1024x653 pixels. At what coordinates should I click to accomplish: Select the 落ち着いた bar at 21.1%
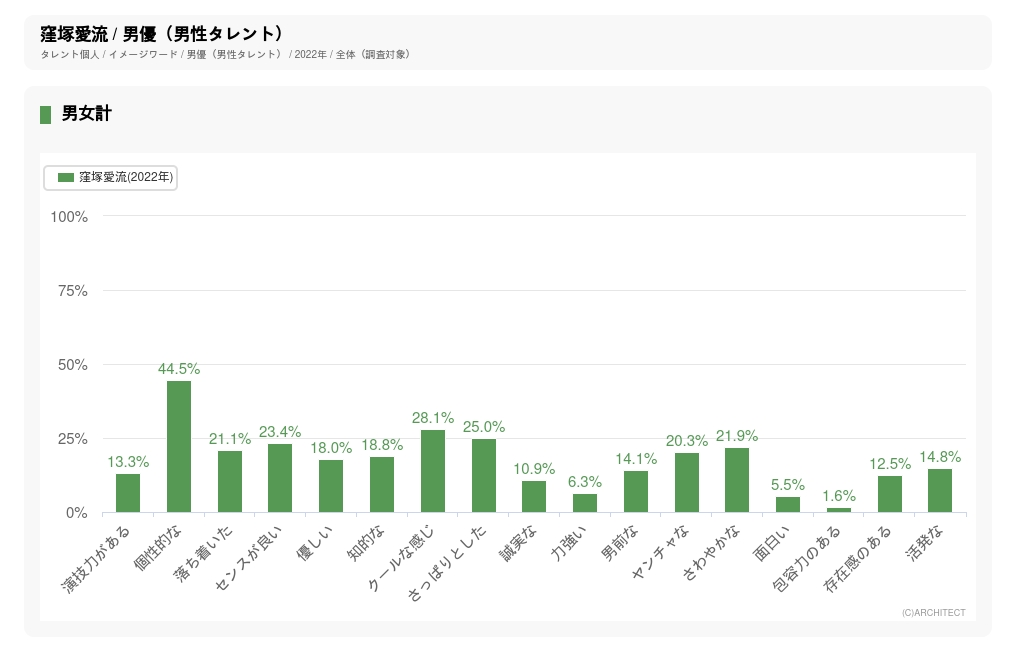pos(230,482)
